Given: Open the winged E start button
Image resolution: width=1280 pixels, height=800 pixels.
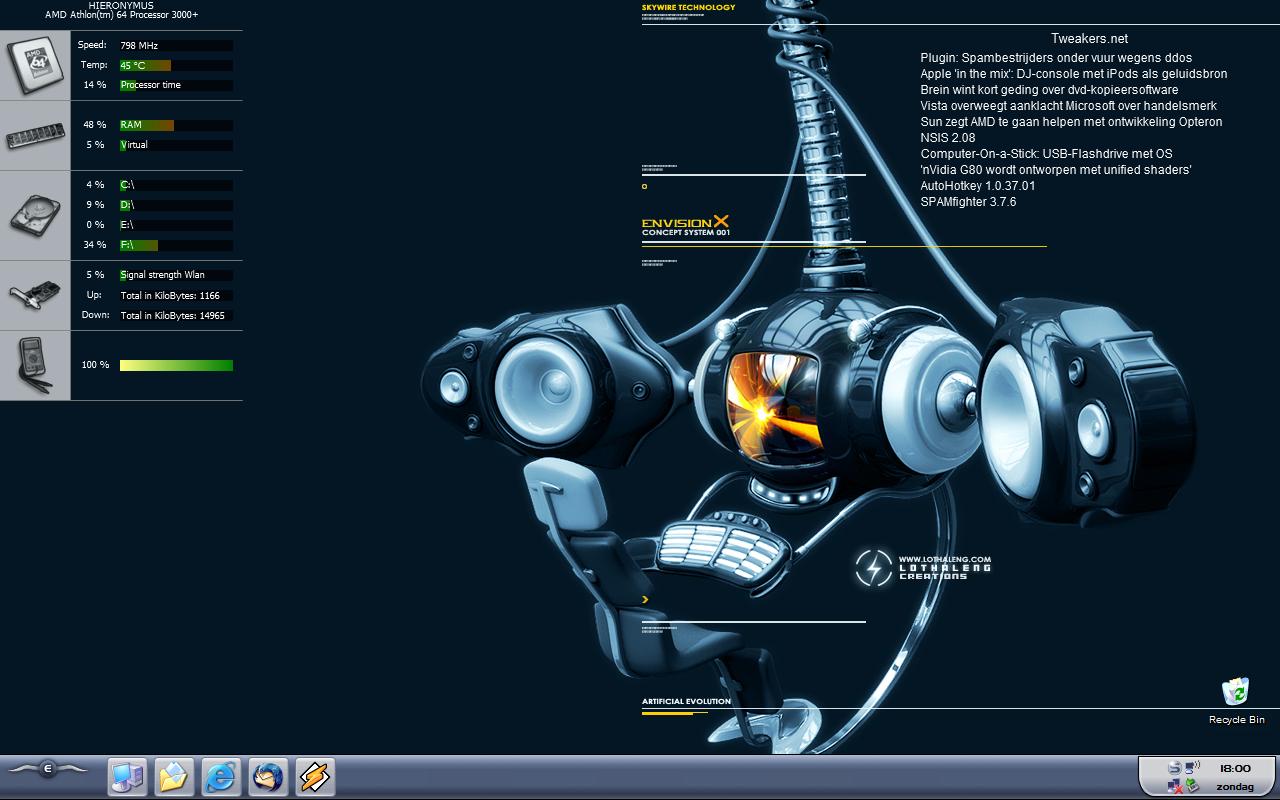Looking at the screenshot, I should pyautogui.click(x=48, y=769).
